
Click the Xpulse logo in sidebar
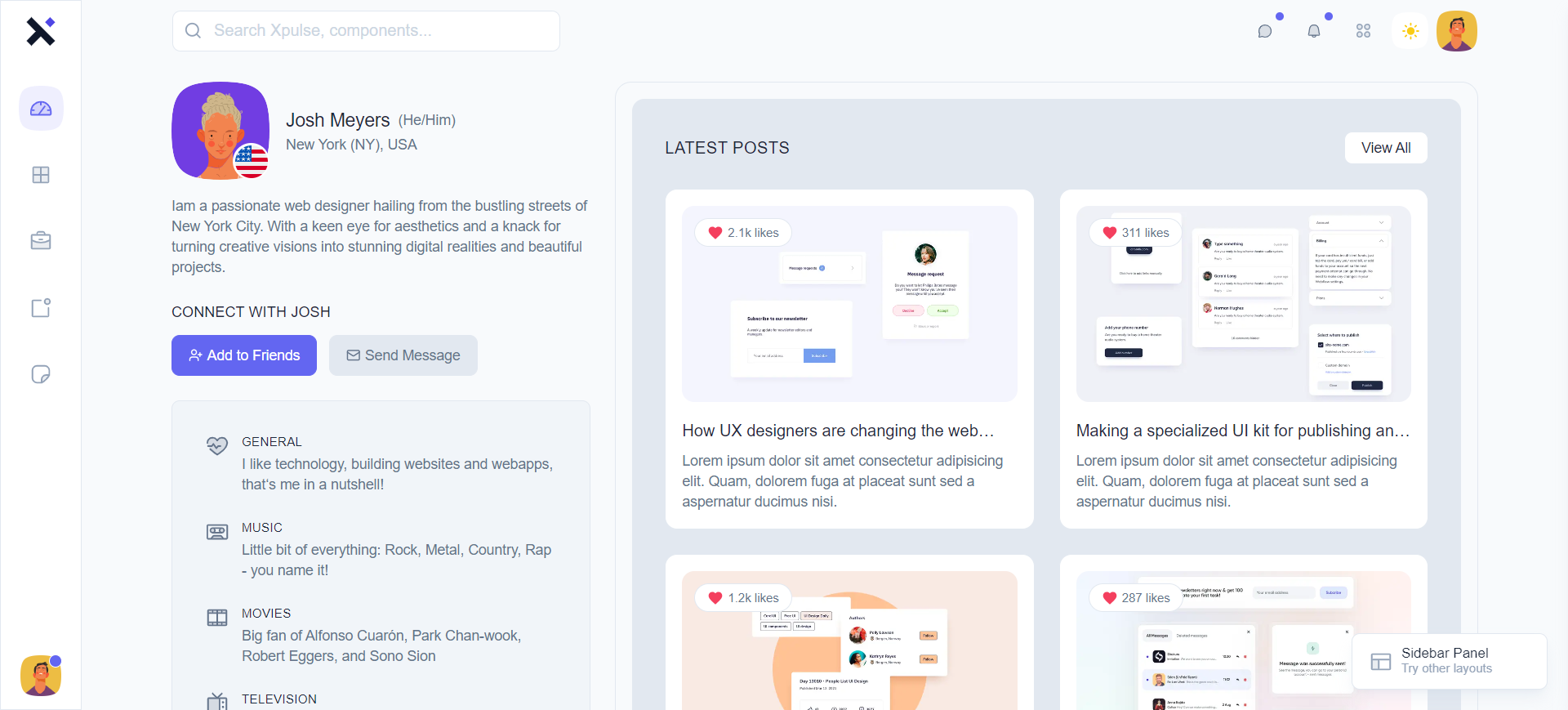(x=40, y=31)
